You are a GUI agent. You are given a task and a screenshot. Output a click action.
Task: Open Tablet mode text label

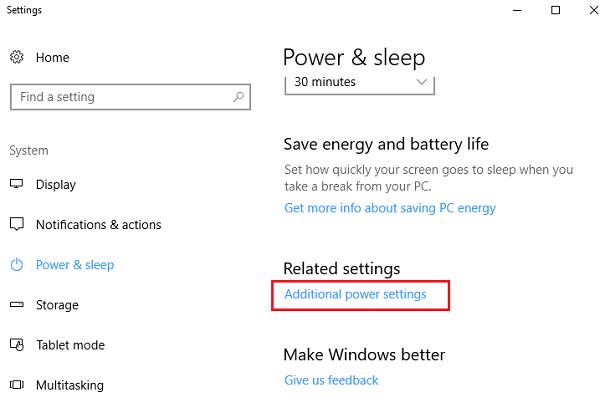tap(70, 345)
